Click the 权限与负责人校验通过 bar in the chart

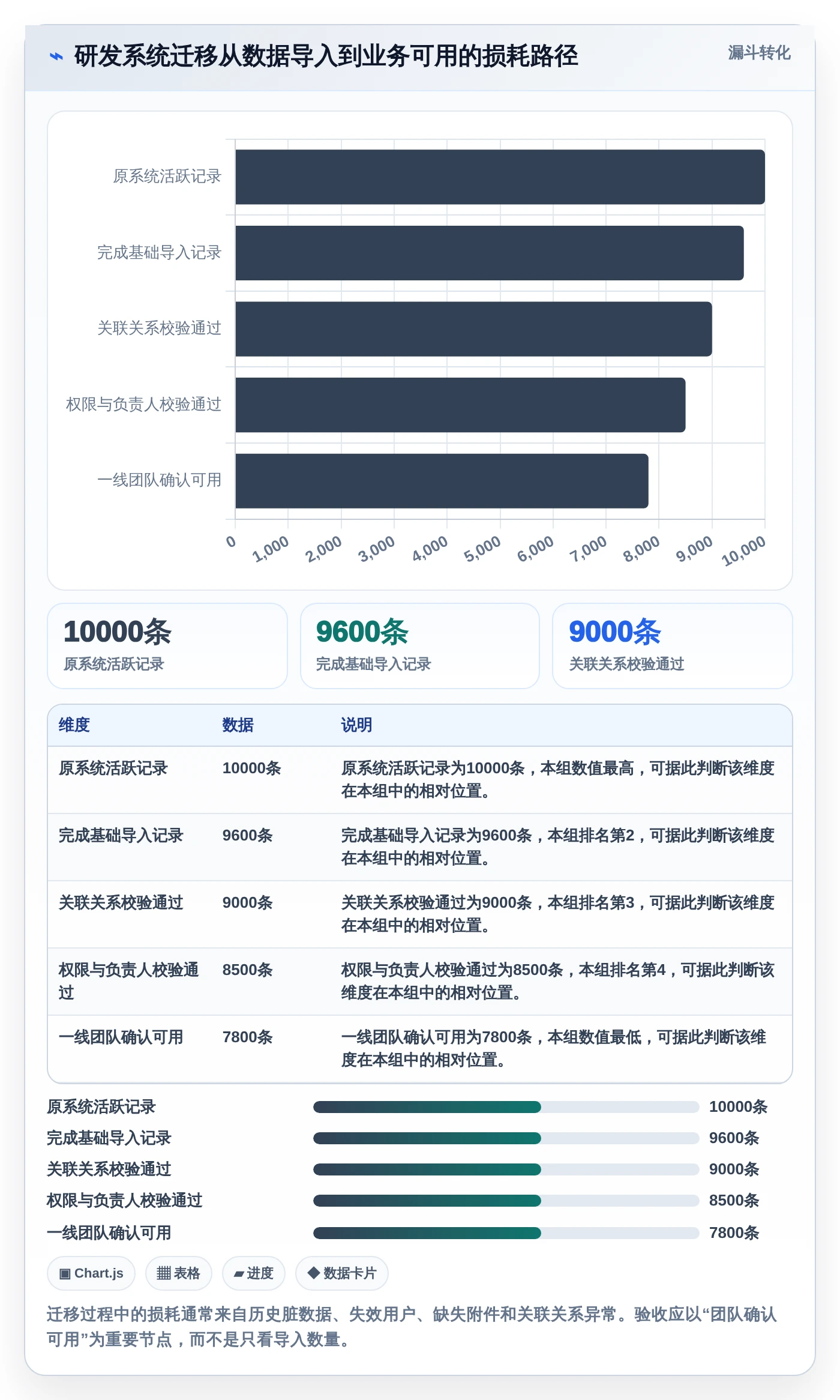coord(460,405)
